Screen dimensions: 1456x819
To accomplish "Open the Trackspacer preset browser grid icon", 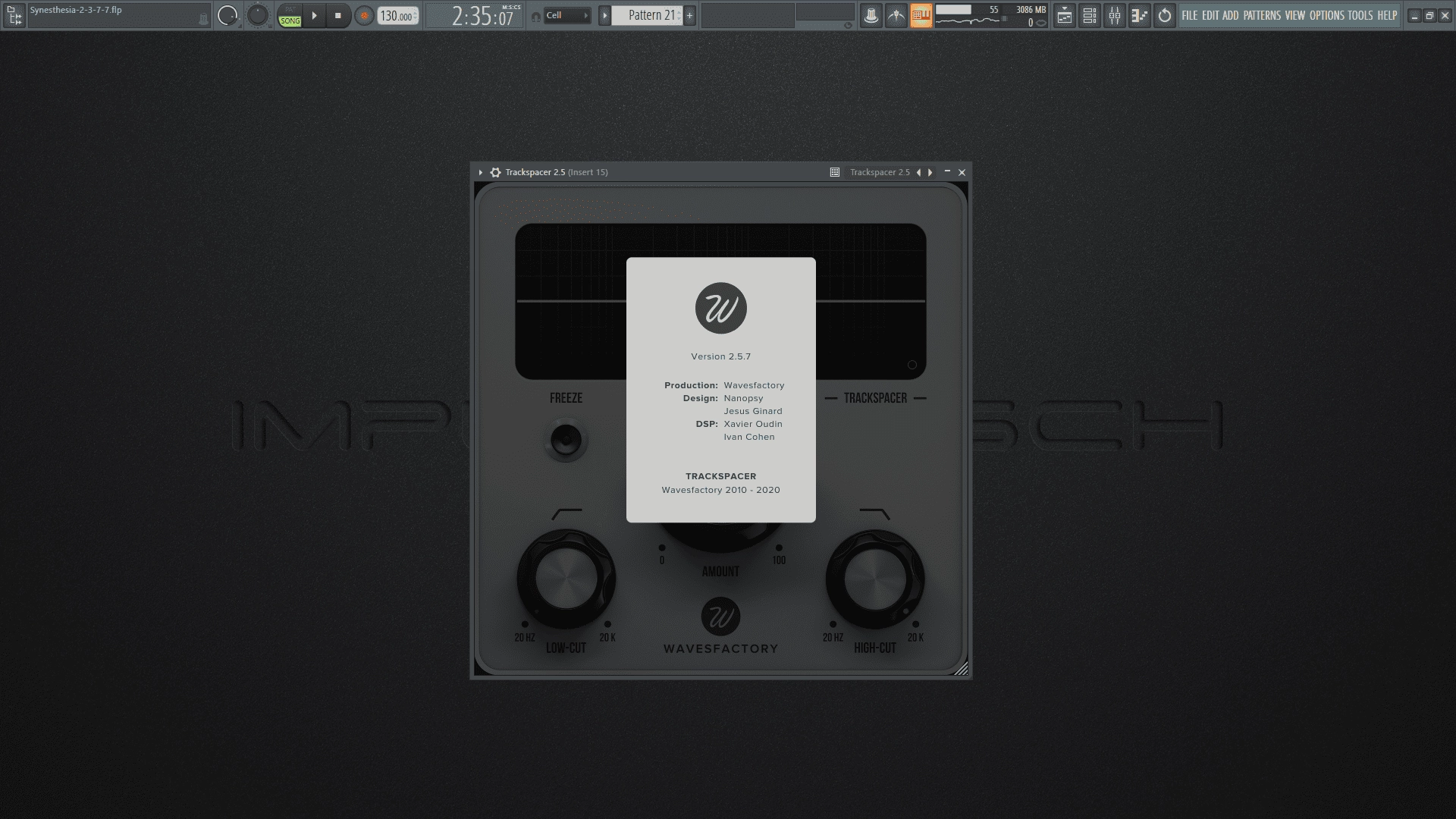I will click(835, 172).
